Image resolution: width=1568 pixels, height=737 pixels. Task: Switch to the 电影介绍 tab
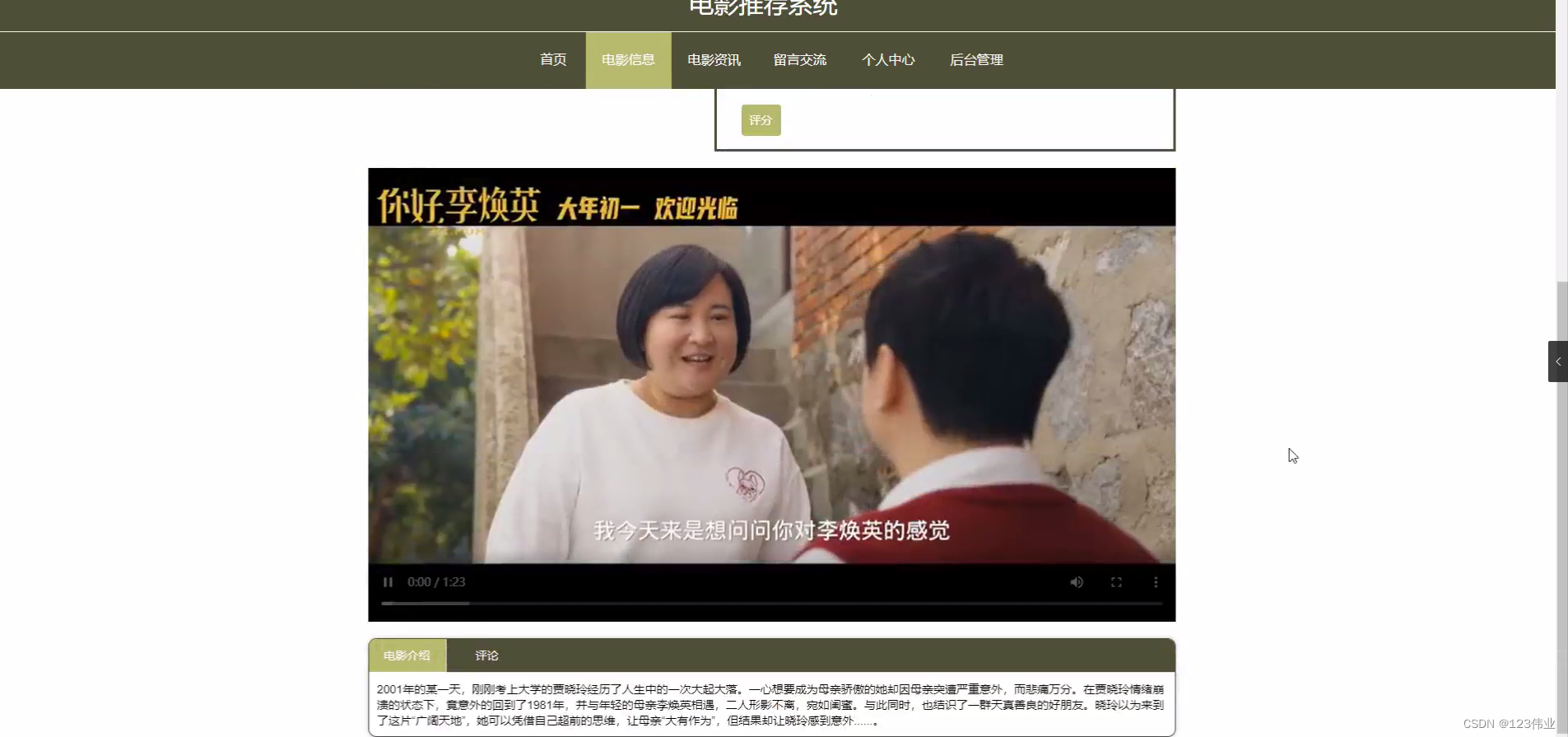(407, 655)
